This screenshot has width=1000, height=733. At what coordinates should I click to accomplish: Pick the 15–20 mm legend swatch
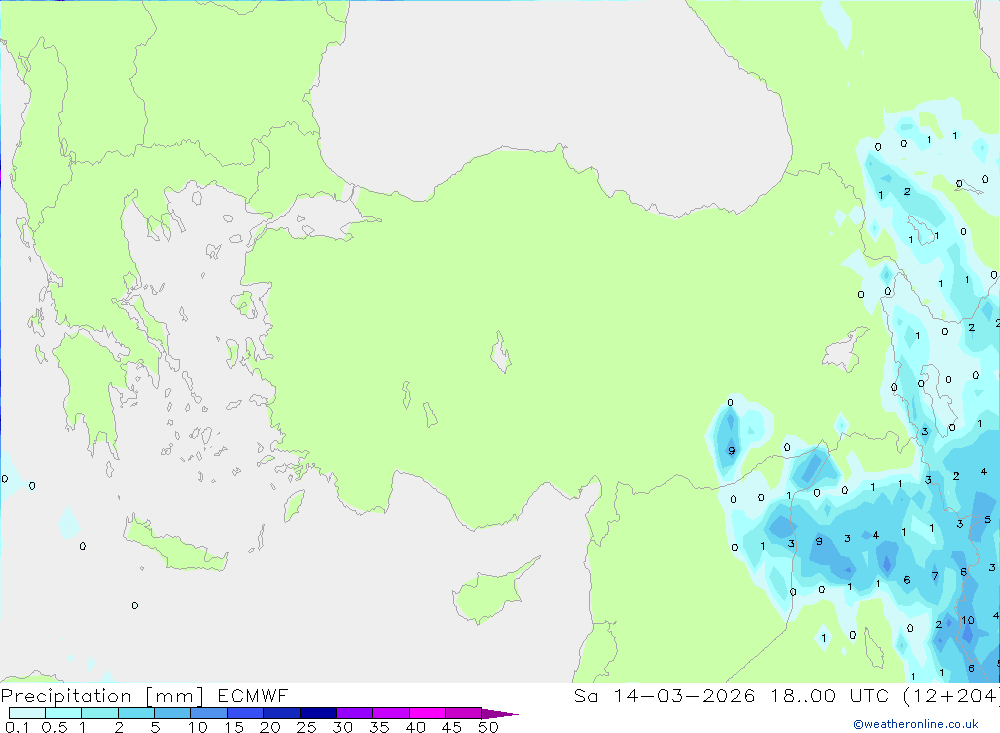pos(246,713)
